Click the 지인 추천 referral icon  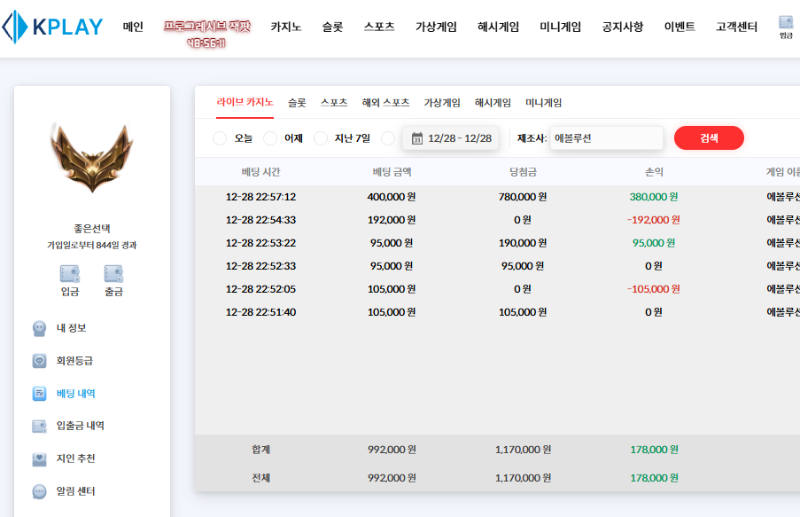[x=40, y=459]
